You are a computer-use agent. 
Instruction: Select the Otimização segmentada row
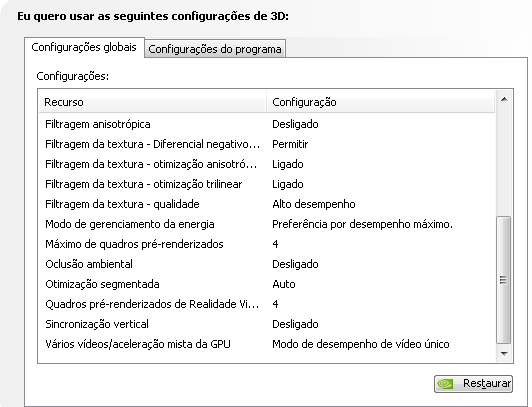coord(267,284)
